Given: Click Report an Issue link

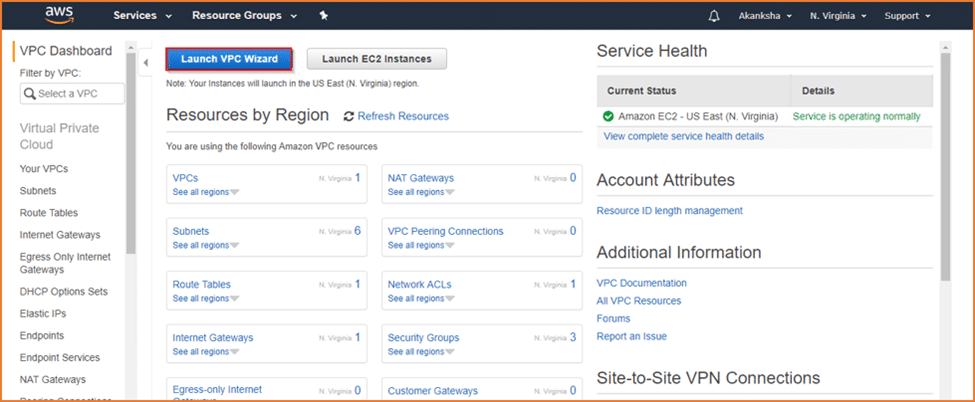Looking at the screenshot, I should 631,337.
